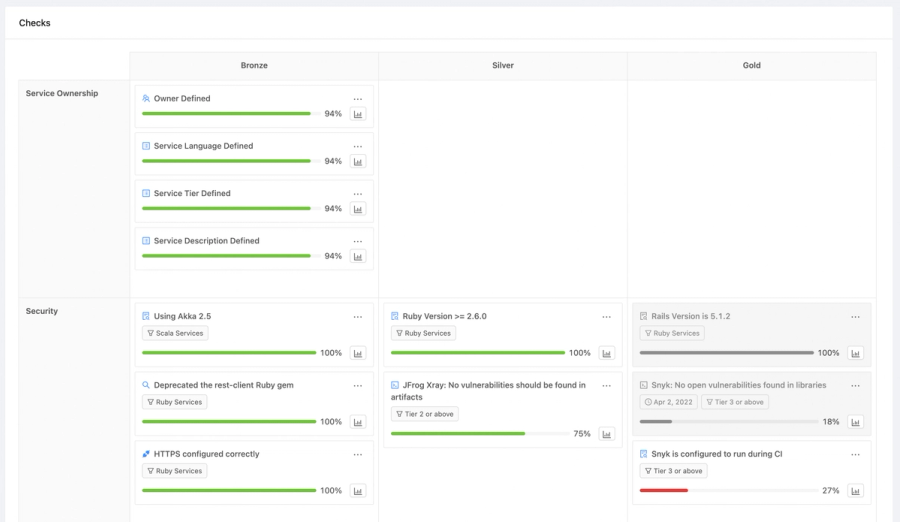This screenshot has width=900, height=522.
Task: Open more options for Snyk configured during CI
Action: tap(855, 455)
